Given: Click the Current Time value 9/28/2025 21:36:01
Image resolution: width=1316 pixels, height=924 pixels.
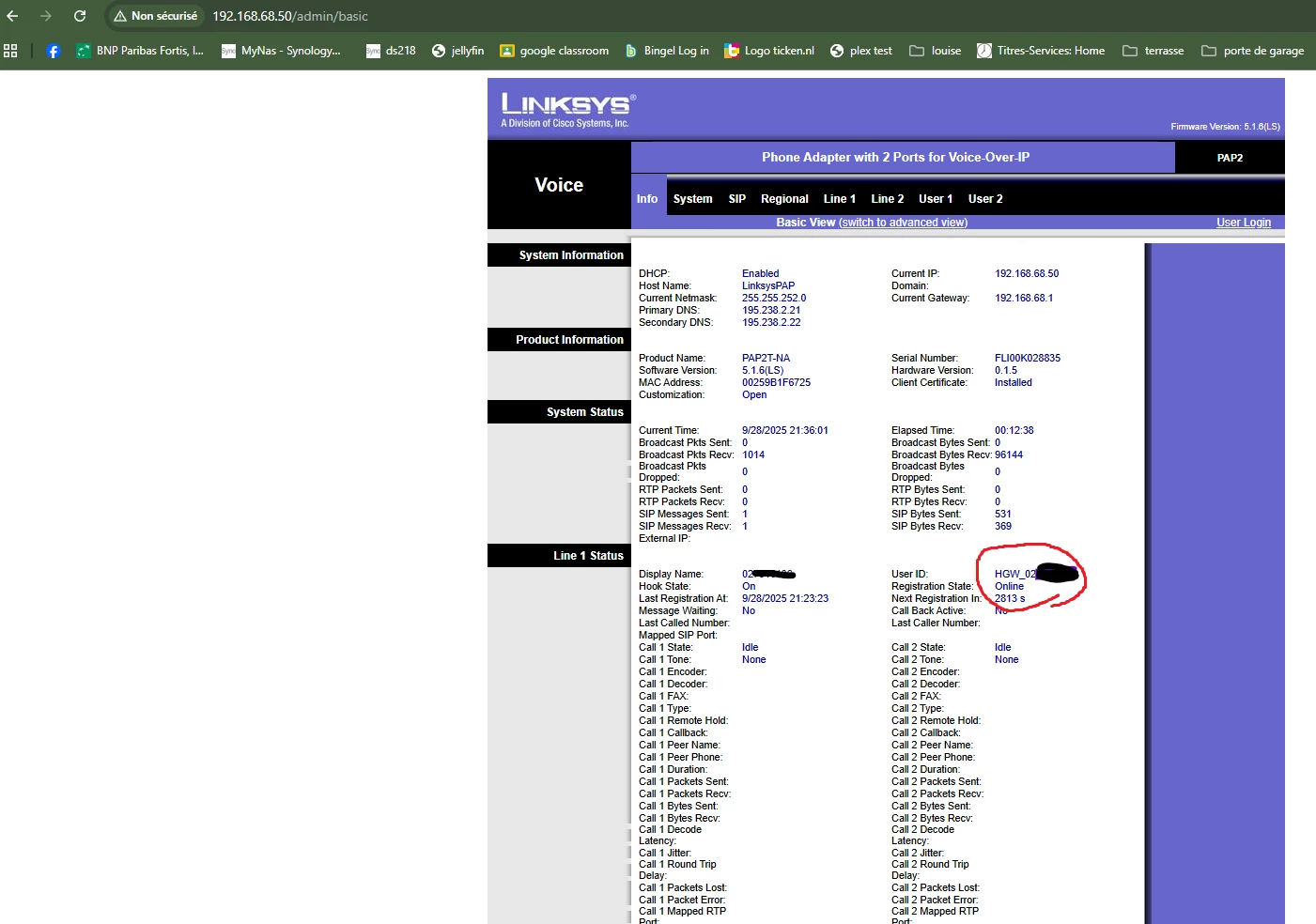Looking at the screenshot, I should [x=785, y=431].
